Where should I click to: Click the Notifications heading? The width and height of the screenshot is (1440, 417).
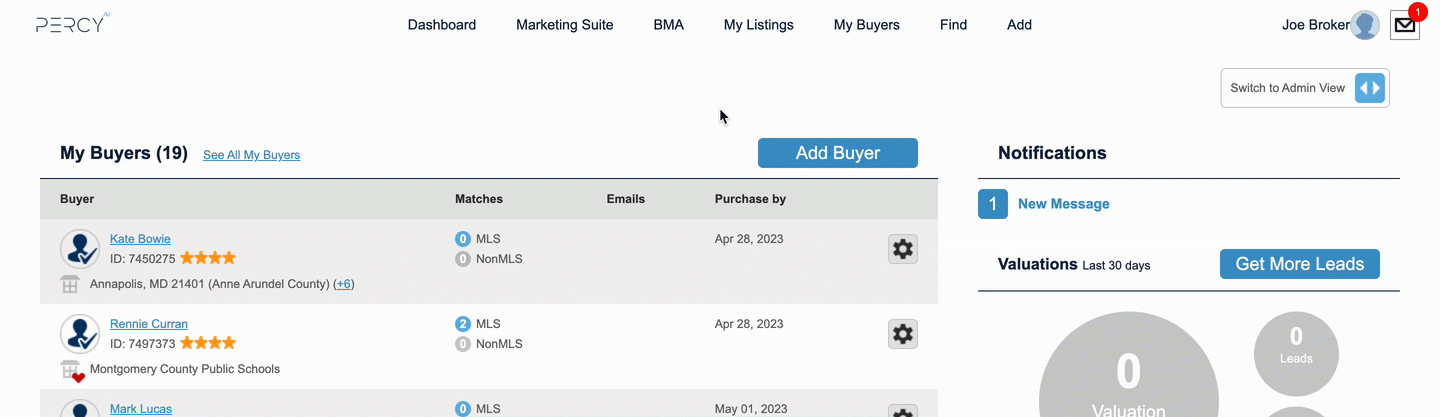click(x=1052, y=153)
